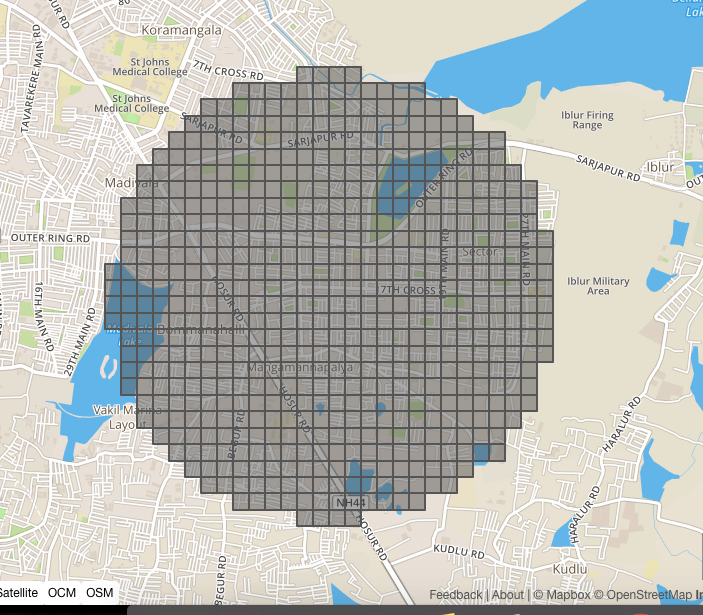Click the Iblur Firing Range label
Viewport: 703px width, 615px height.
click(x=587, y=120)
